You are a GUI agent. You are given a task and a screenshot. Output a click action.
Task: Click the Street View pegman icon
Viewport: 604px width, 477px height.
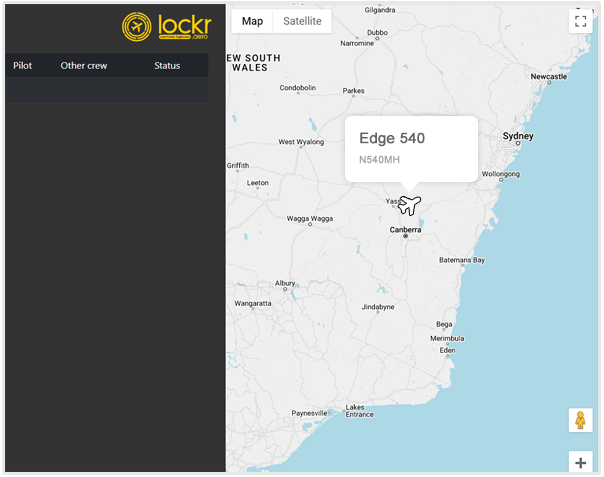pyautogui.click(x=580, y=420)
